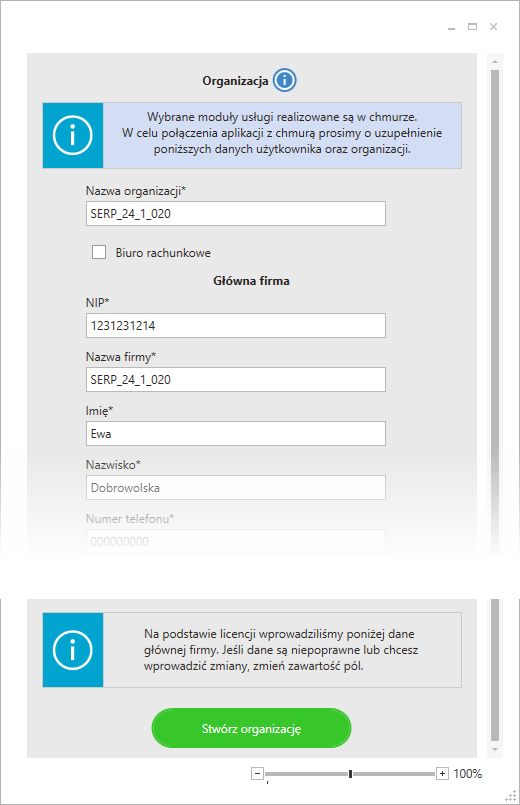520x805 pixels.
Task: Focus the NIP input field
Action: point(236,325)
